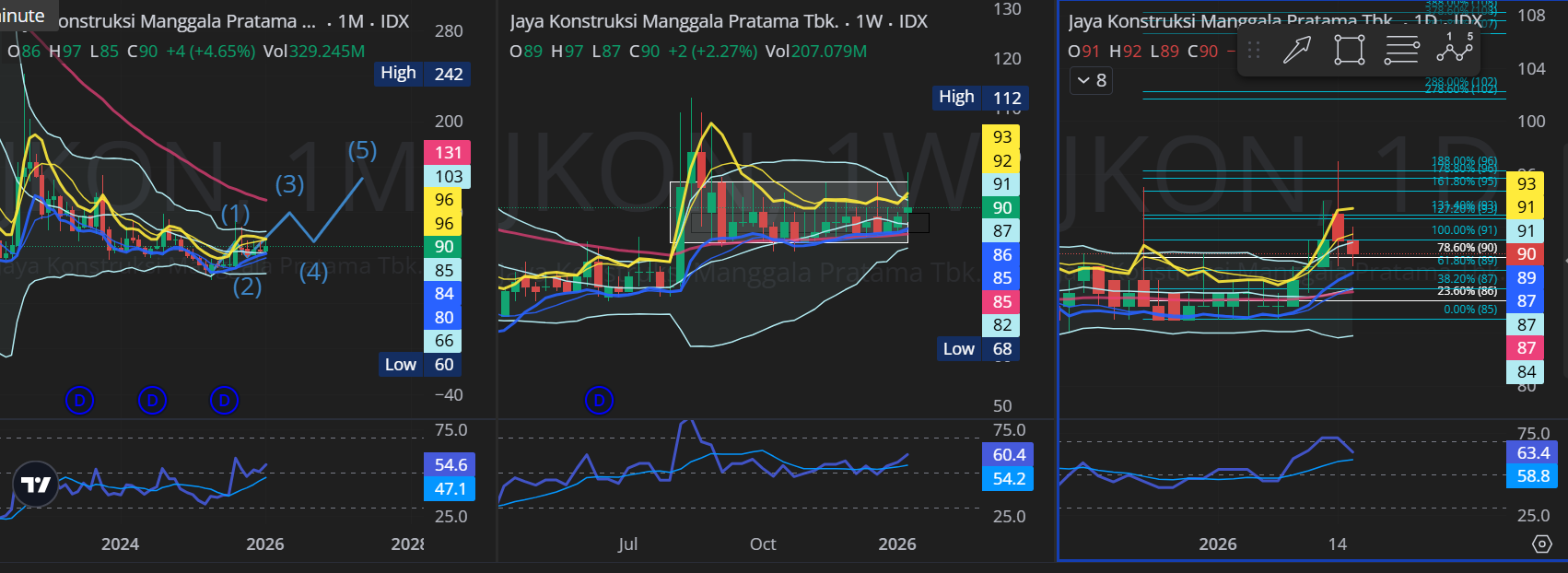Click green 90 price label on monthly scale
The height and width of the screenshot is (573, 1568).
click(444, 247)
